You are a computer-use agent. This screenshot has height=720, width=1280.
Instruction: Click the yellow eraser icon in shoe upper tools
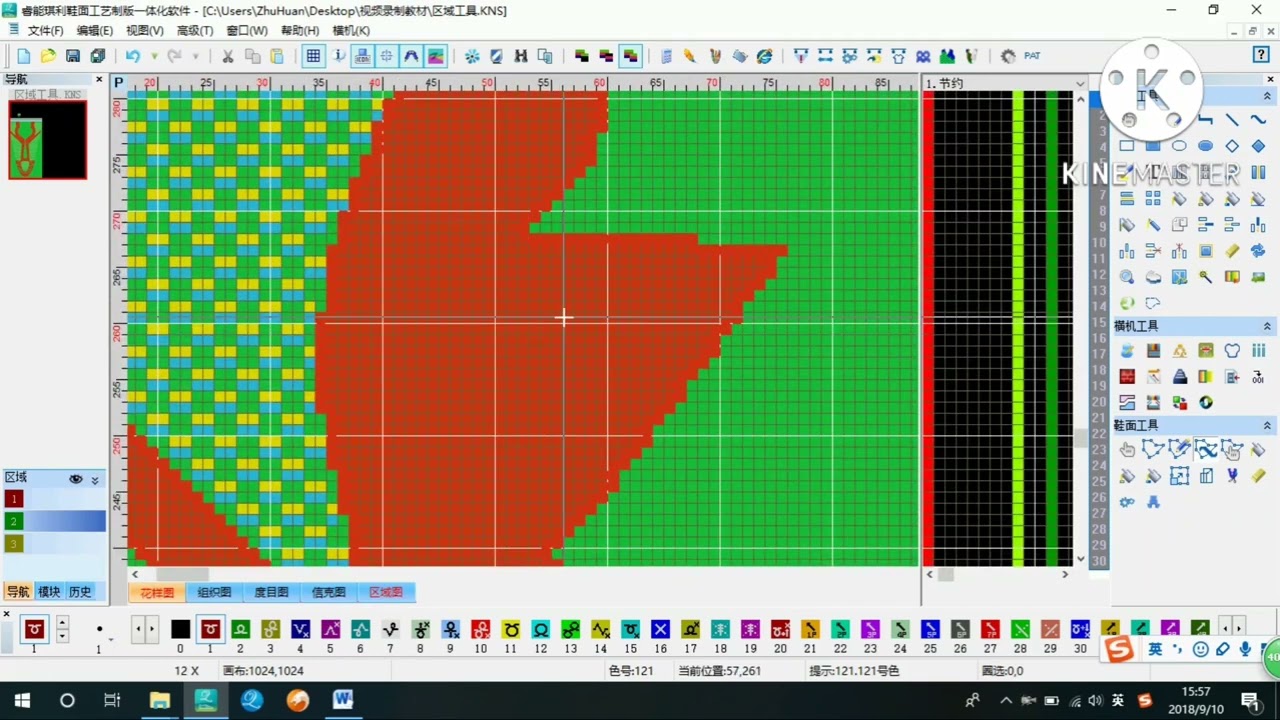pyautogui.click(x=1258, y=476)
